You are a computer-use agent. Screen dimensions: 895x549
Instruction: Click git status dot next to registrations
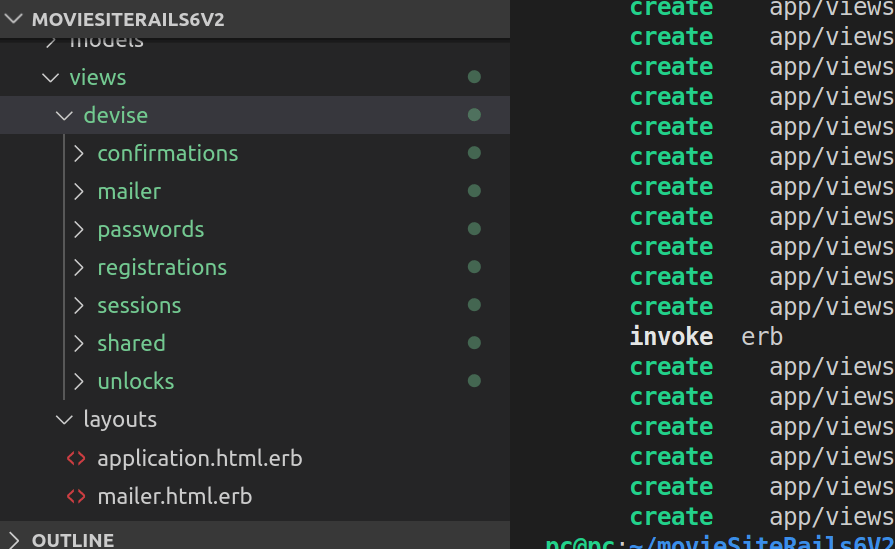pyautogui.click(x=474, y=267)
